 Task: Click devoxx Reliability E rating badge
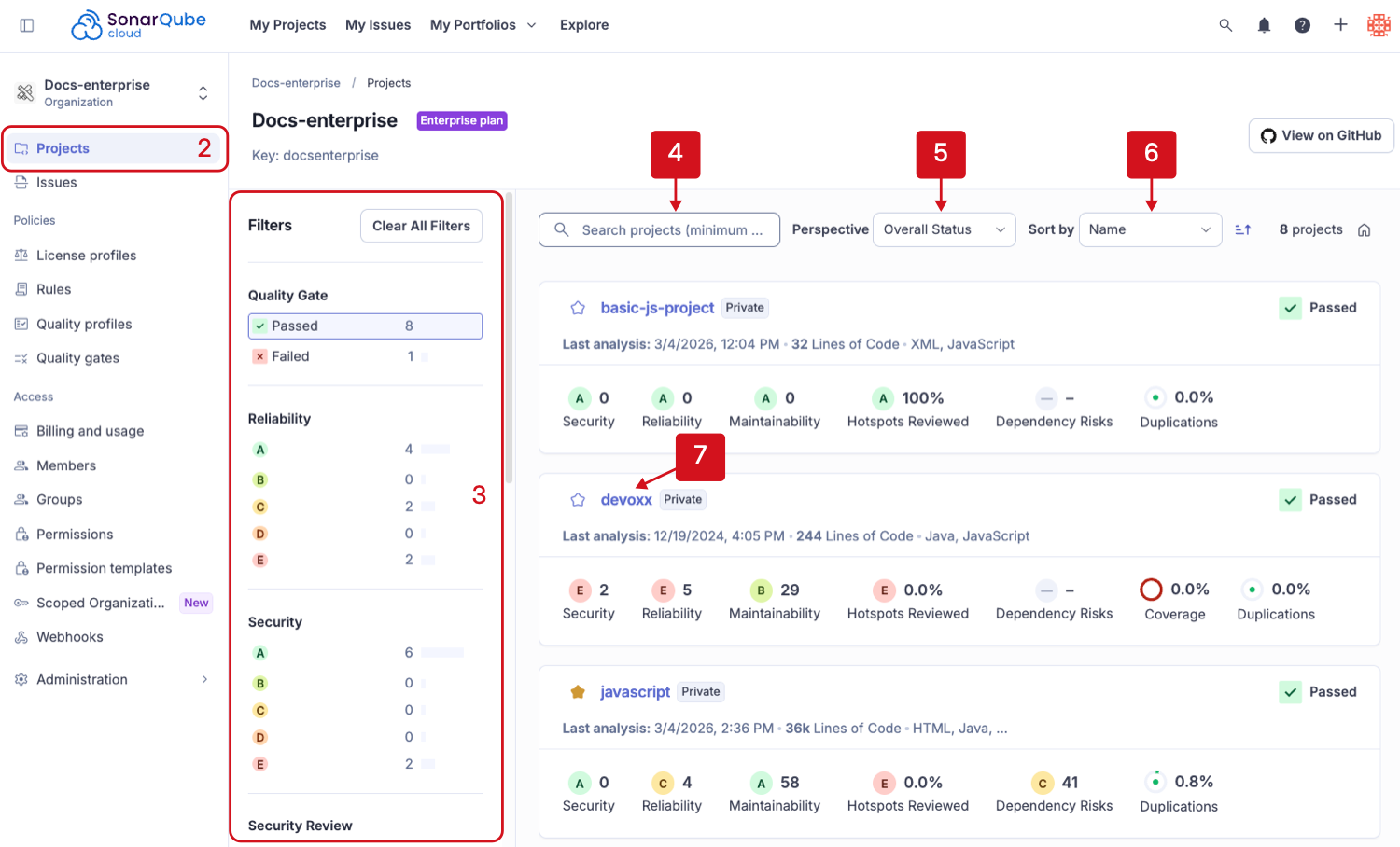click(x=663, y=590)
